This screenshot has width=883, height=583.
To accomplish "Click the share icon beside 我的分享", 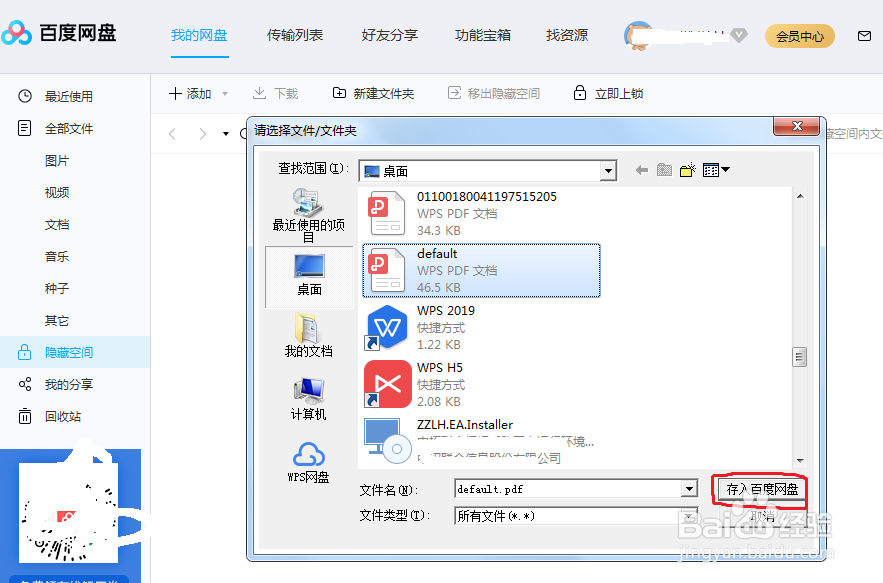I will click(x=25, y=384).
